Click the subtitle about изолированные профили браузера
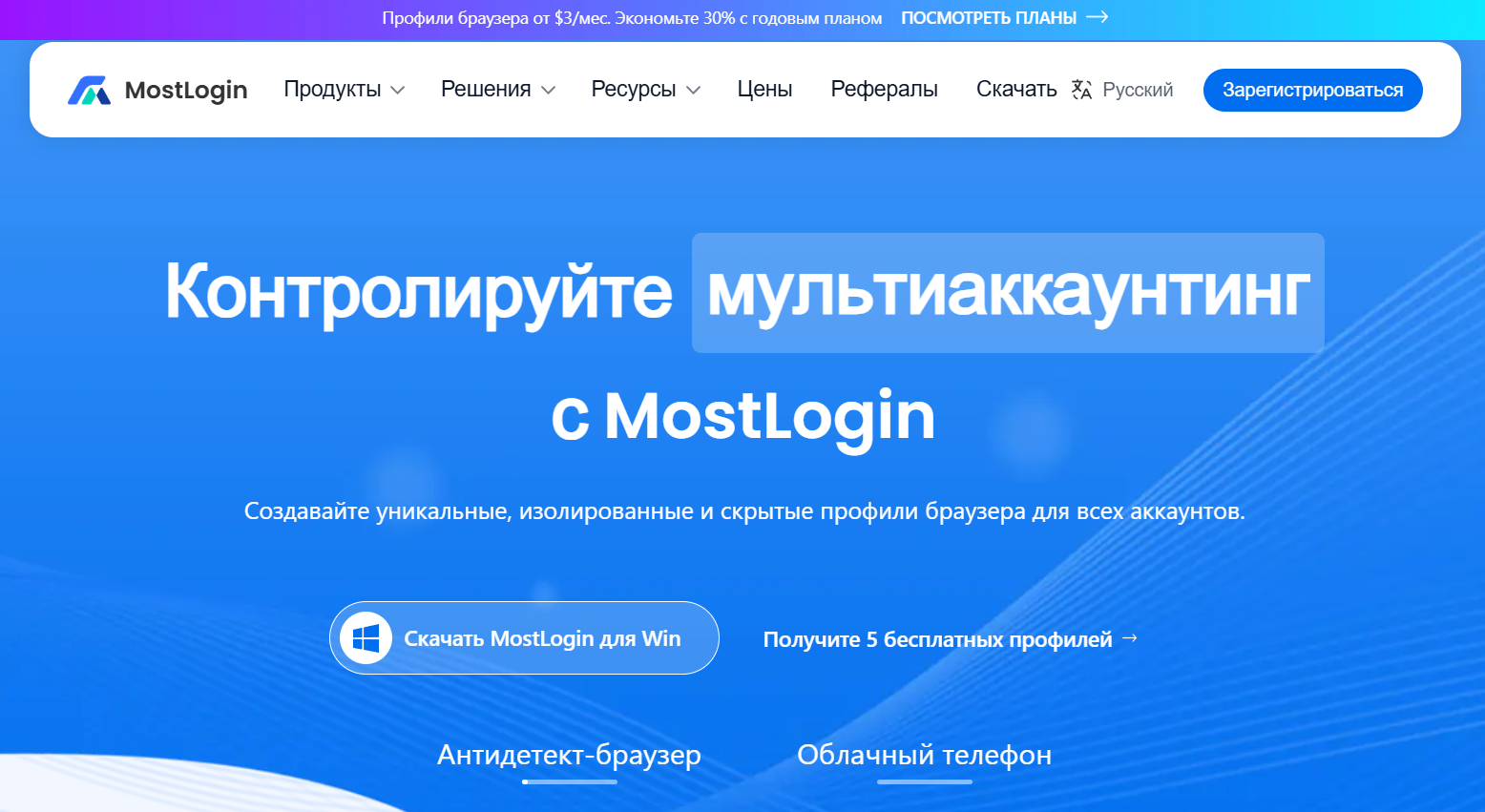 [x=744, y=511]
